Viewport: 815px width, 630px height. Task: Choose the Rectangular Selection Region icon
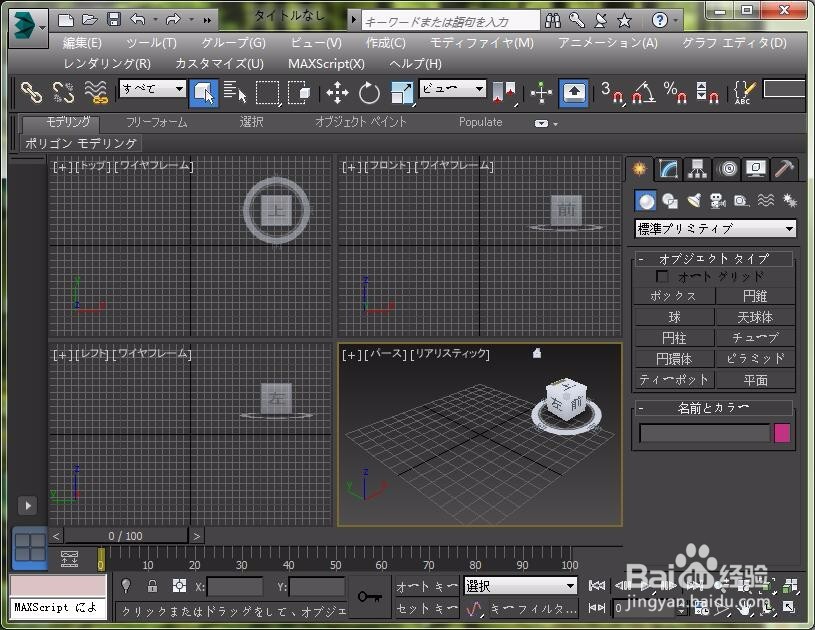pyautogui.click(x=268, y=93)
